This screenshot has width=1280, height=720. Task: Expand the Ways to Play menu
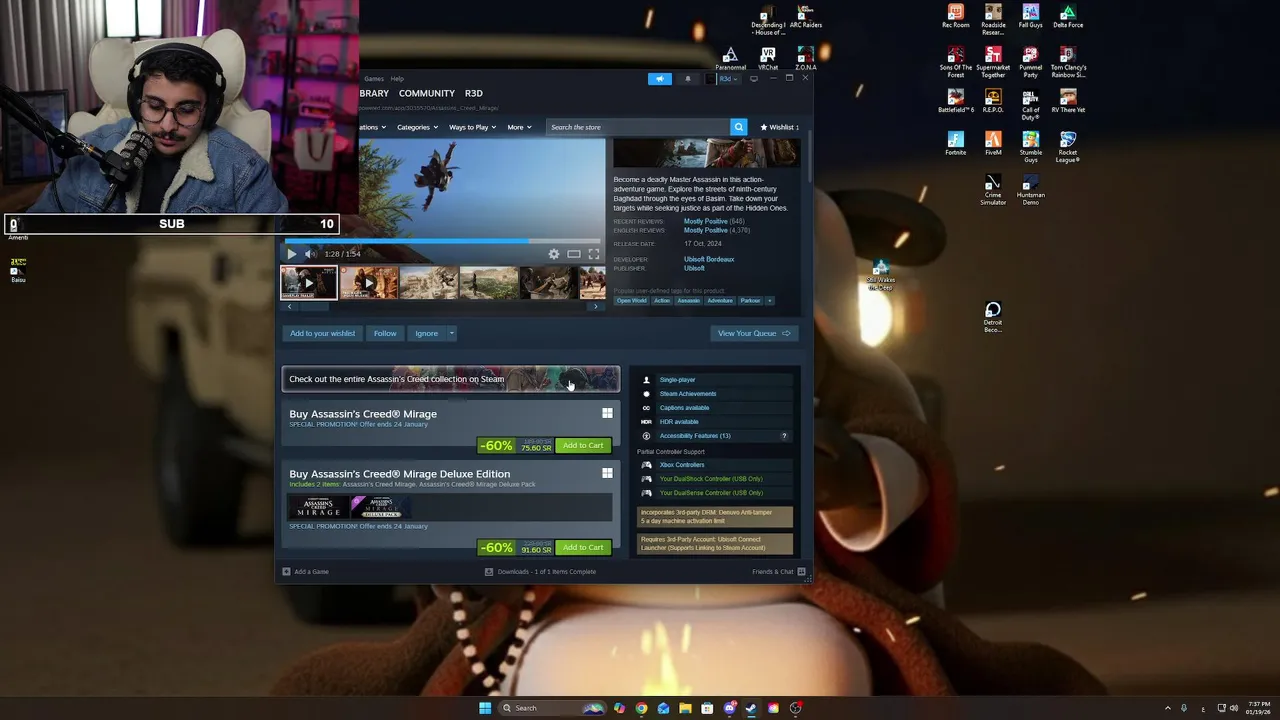click(x=472, y=127)
